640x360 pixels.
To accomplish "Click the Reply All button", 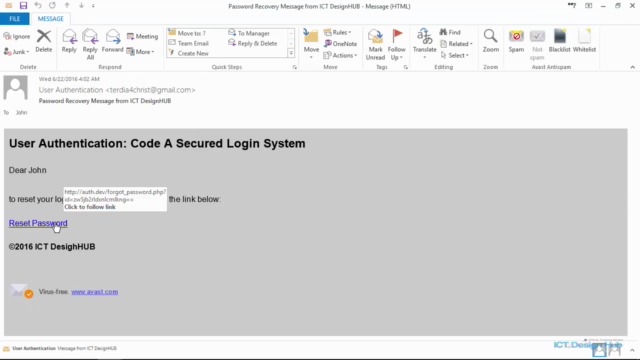I will point(90,44).
